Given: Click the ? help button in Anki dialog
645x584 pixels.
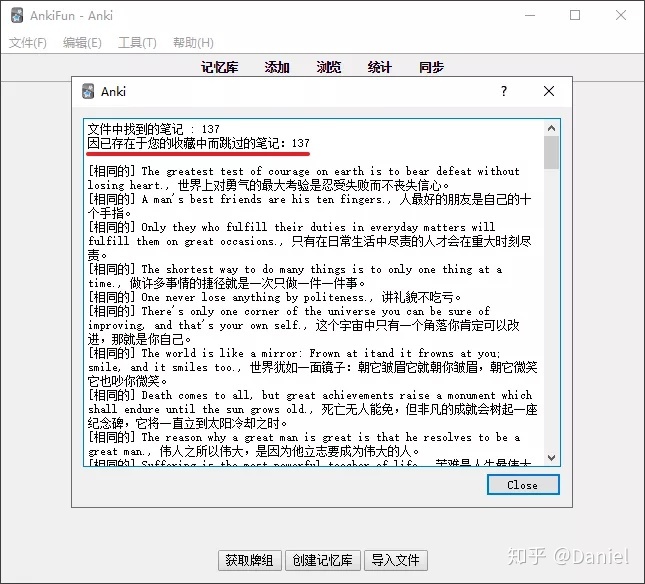Looking at the screenshot, I should pos(504,91).
